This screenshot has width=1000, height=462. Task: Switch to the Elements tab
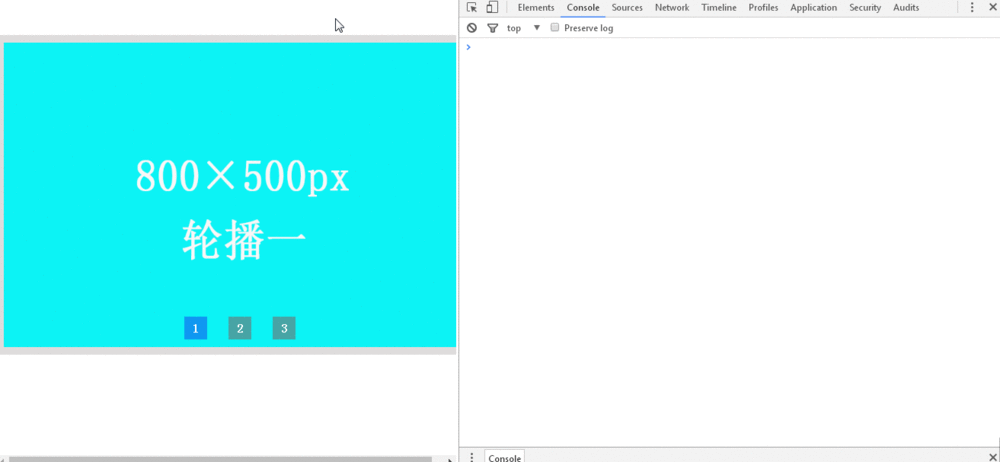click(536, 8)
